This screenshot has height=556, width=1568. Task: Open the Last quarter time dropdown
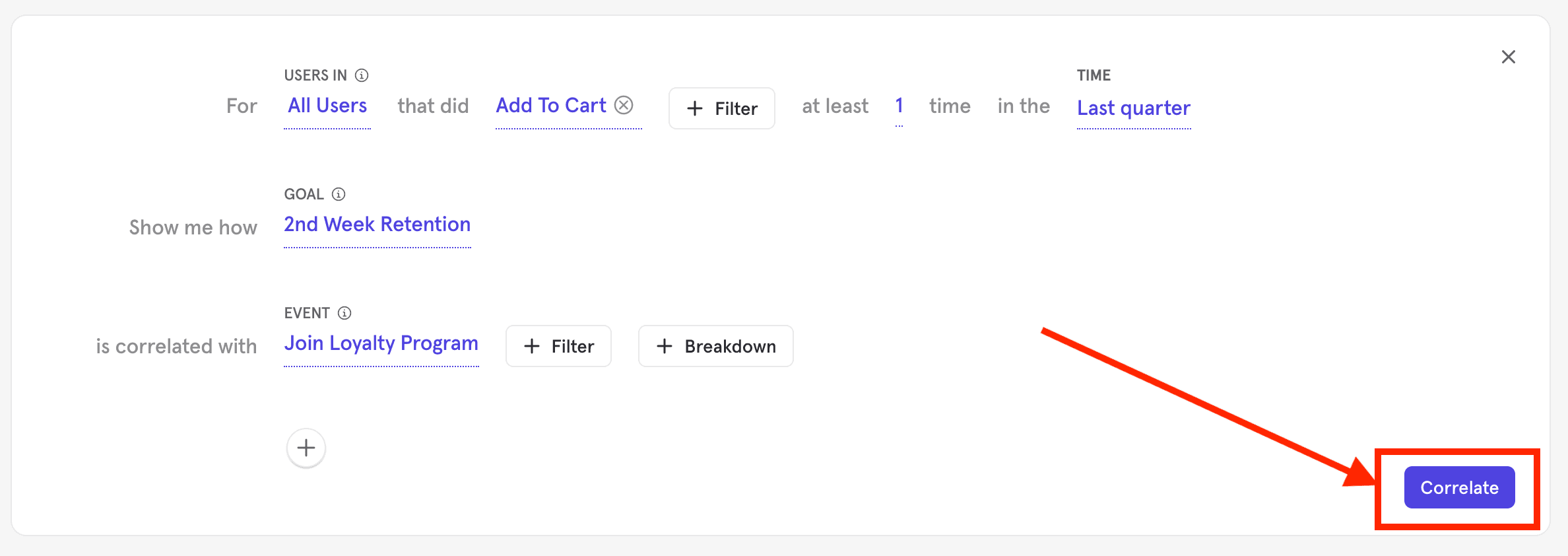[x=1133, y=108]
